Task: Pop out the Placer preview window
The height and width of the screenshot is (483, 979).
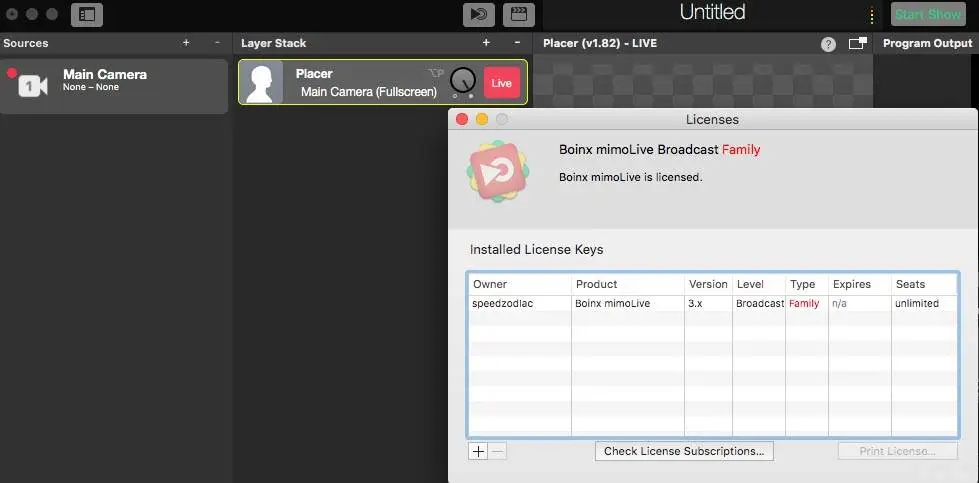Action: (857, 43)
